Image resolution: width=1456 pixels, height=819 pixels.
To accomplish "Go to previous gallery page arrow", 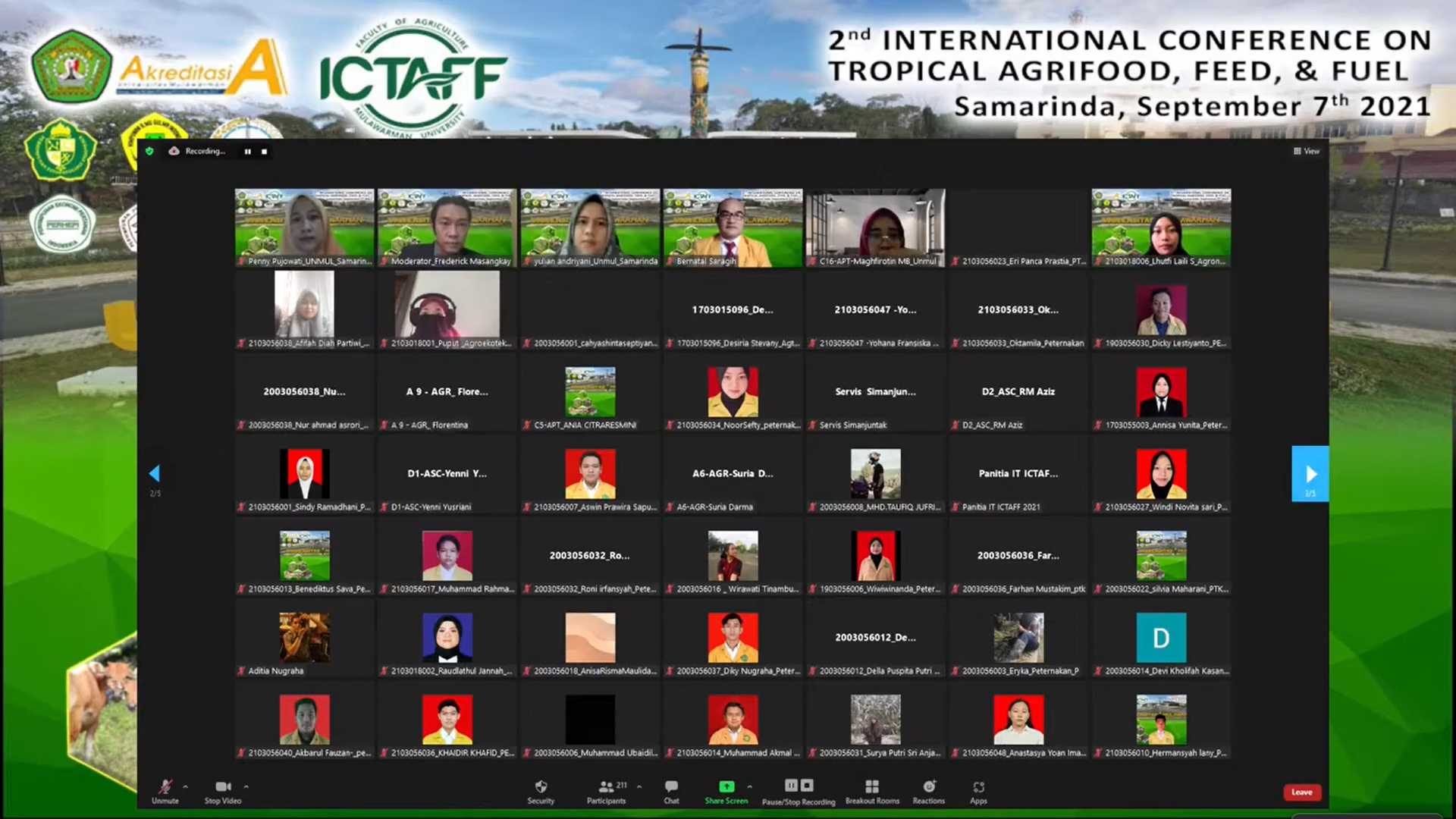I will point(155,473).
